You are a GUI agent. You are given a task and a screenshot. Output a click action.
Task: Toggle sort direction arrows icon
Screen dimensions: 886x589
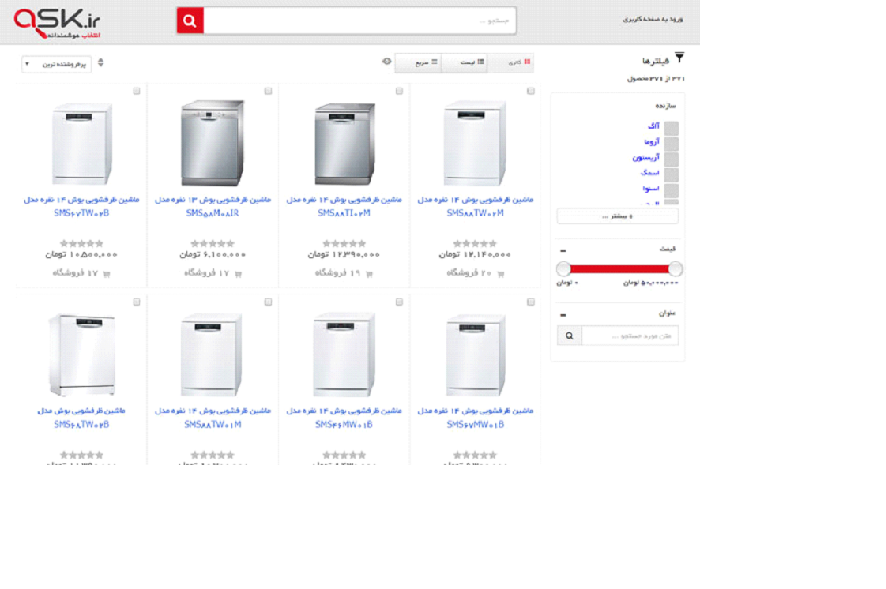click(x=101, y=63)
